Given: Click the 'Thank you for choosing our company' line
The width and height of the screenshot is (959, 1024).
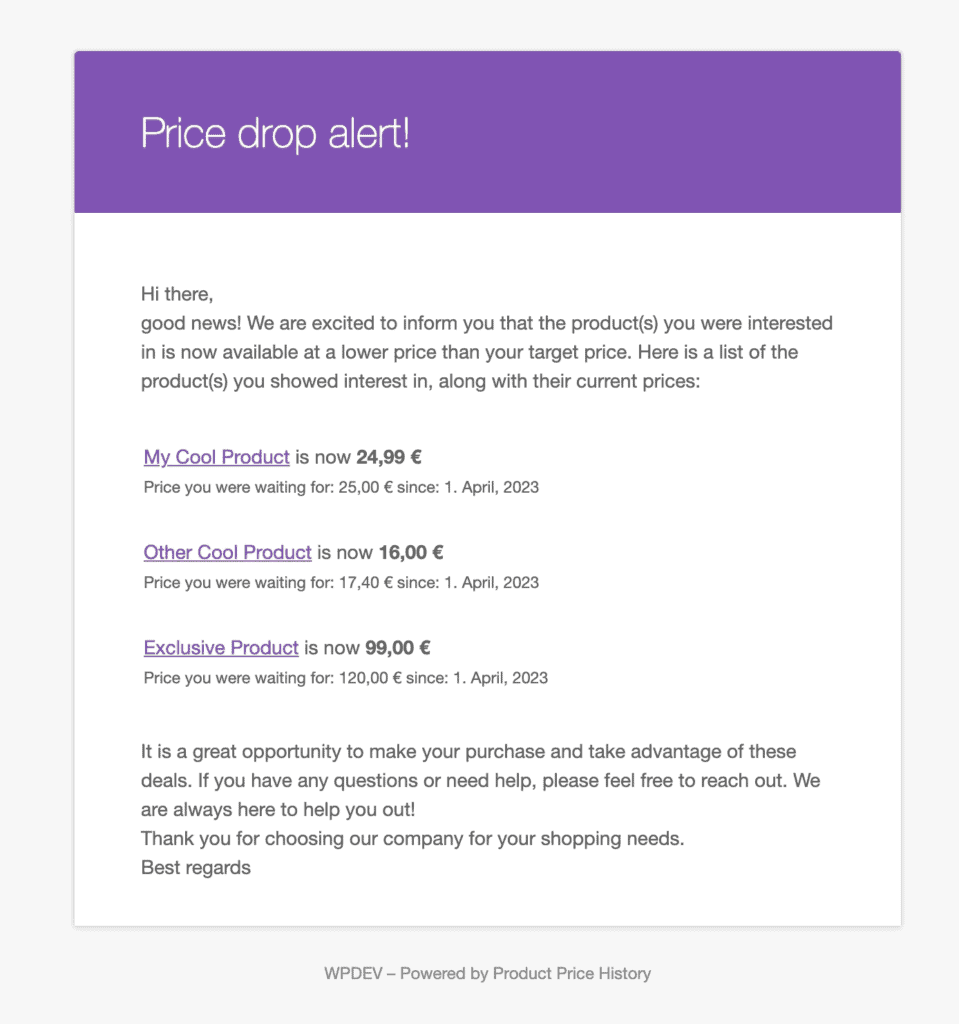Looking at the screenshot, I should point(412,838).
